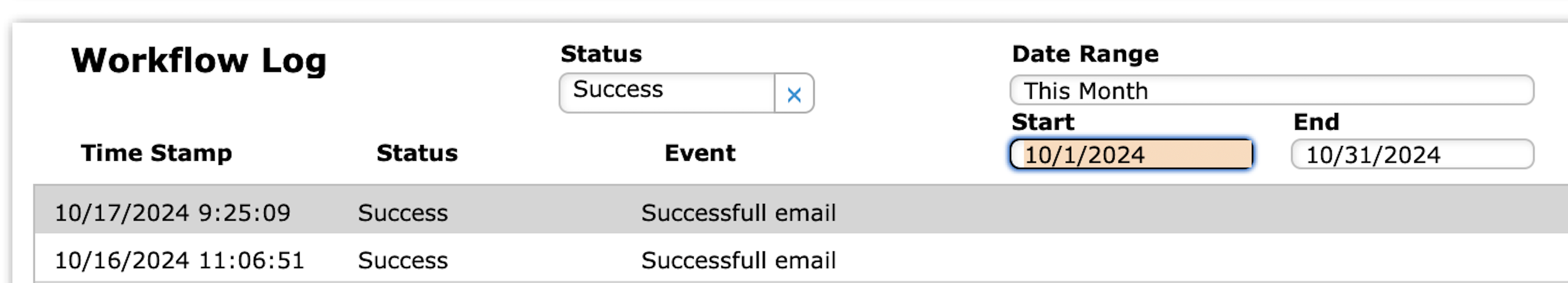Click the Start label
The width and height of the screenshot is (1568, 283).
tap(1043, 122)
